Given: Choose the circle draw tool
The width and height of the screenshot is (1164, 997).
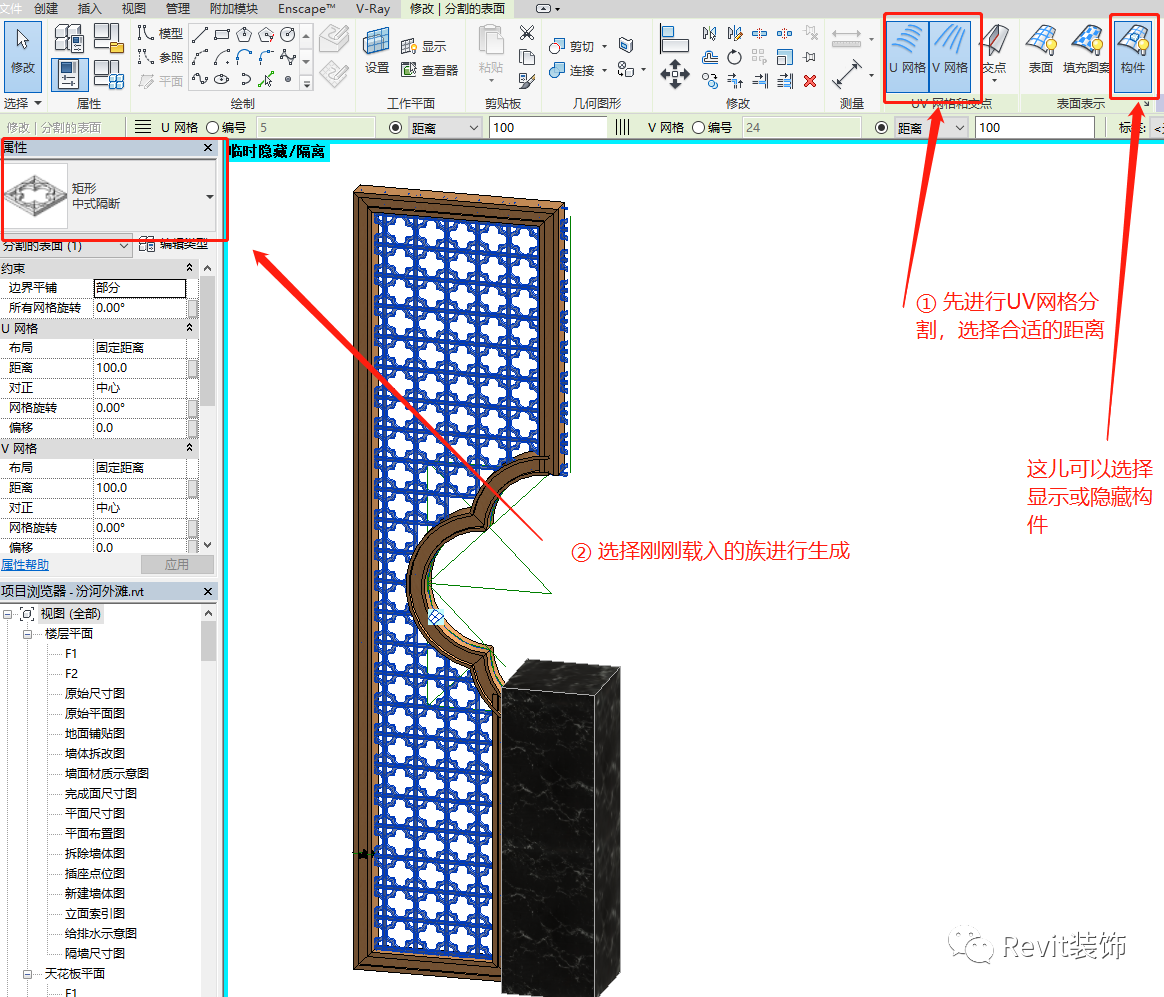Looking at the screenshot, I should tap(287, 34).
